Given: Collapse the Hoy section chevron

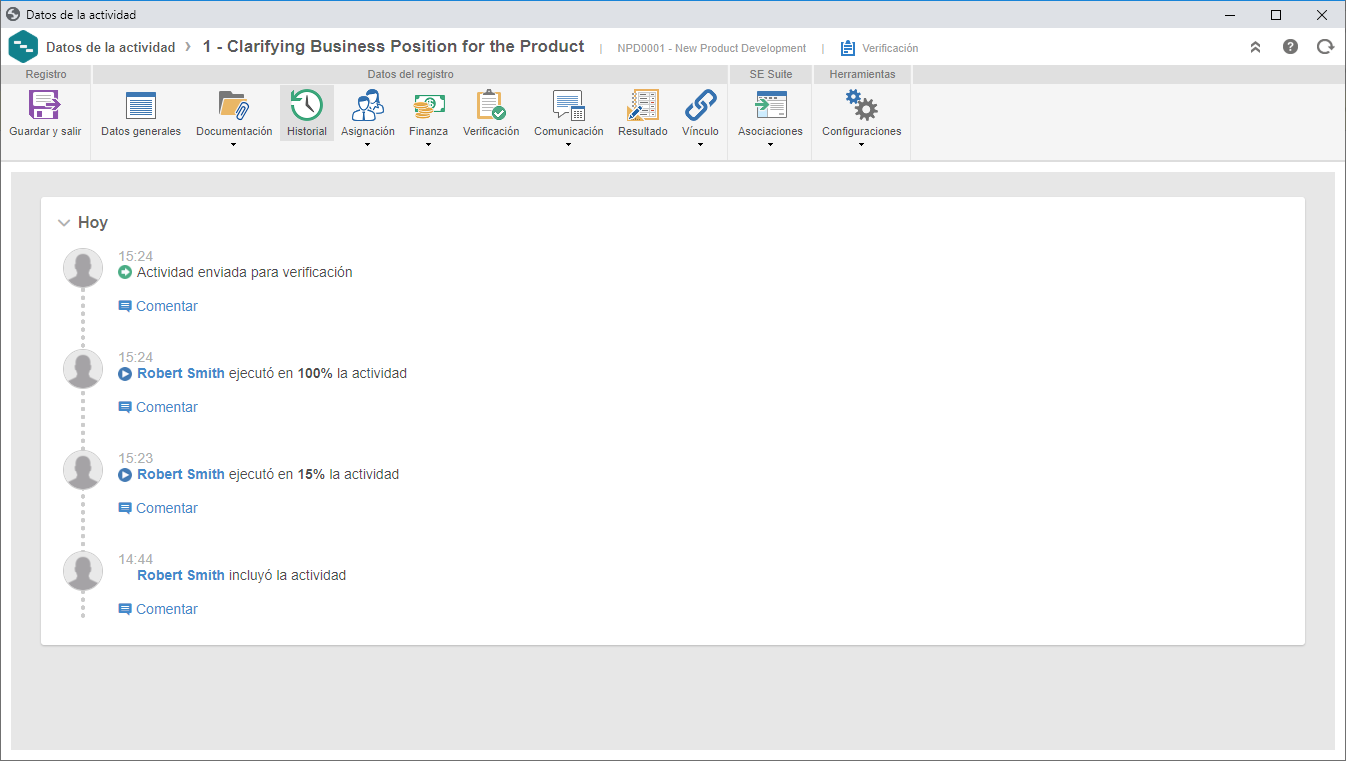Looking at the screenshot, I should tap(64, 223).
